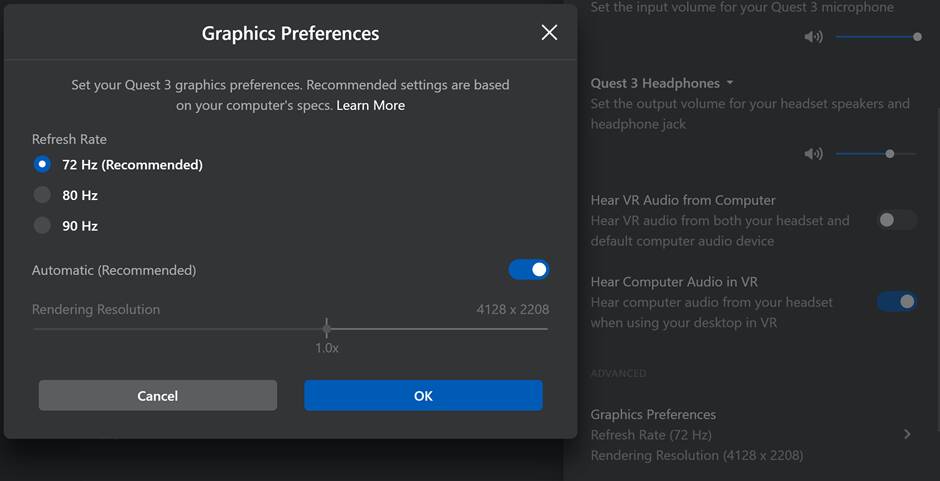Click the headphones output volume speaker icon
The height and width of the screenshot is (481, 940).
click(813, 154)
